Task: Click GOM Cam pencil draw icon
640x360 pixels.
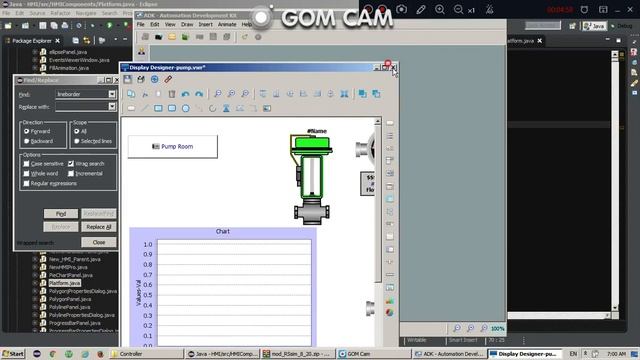Action: (421, 9)
